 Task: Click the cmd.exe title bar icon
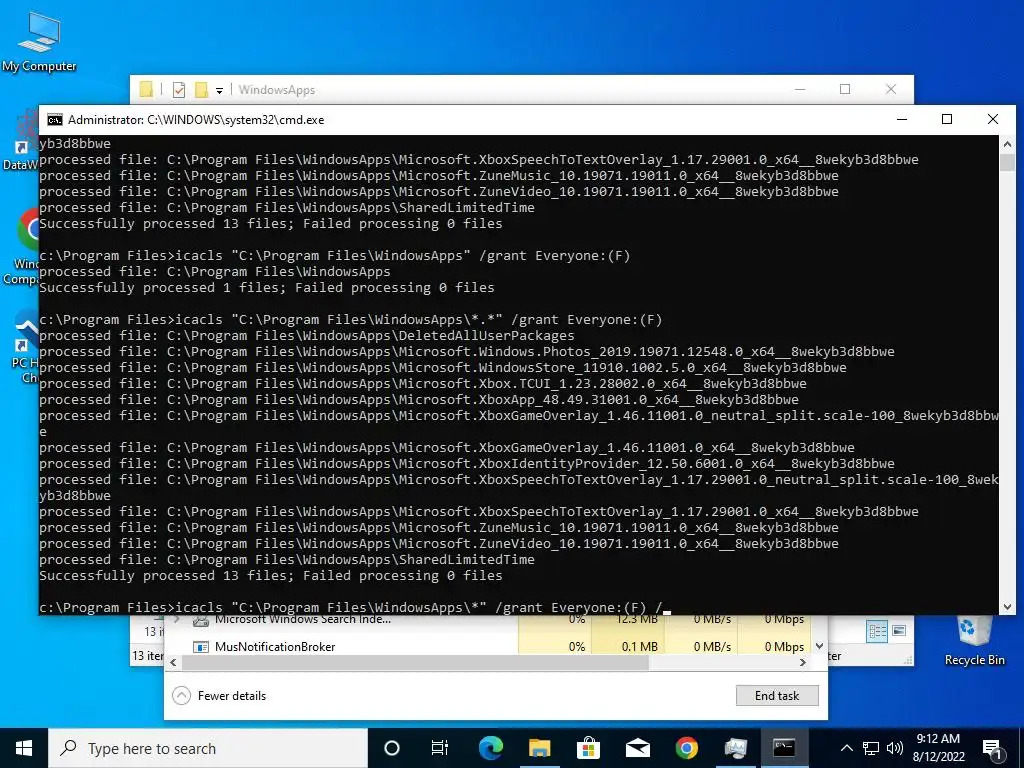point(55,120)
